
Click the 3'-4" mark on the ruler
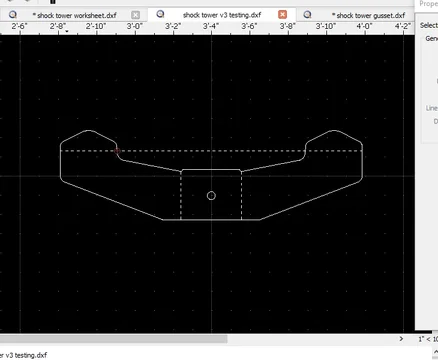coord(211,26)
